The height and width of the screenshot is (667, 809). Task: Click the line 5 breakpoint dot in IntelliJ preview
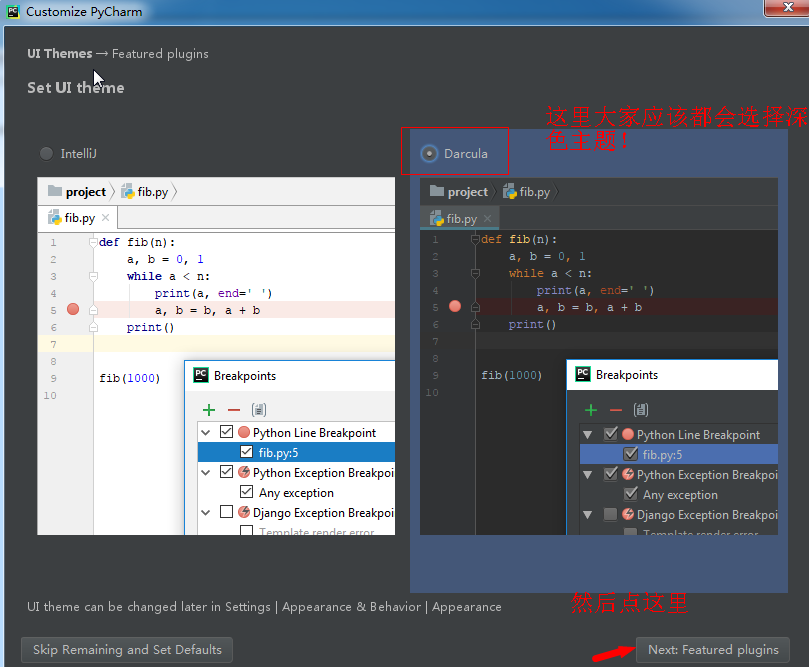click(x=73, y=309)
